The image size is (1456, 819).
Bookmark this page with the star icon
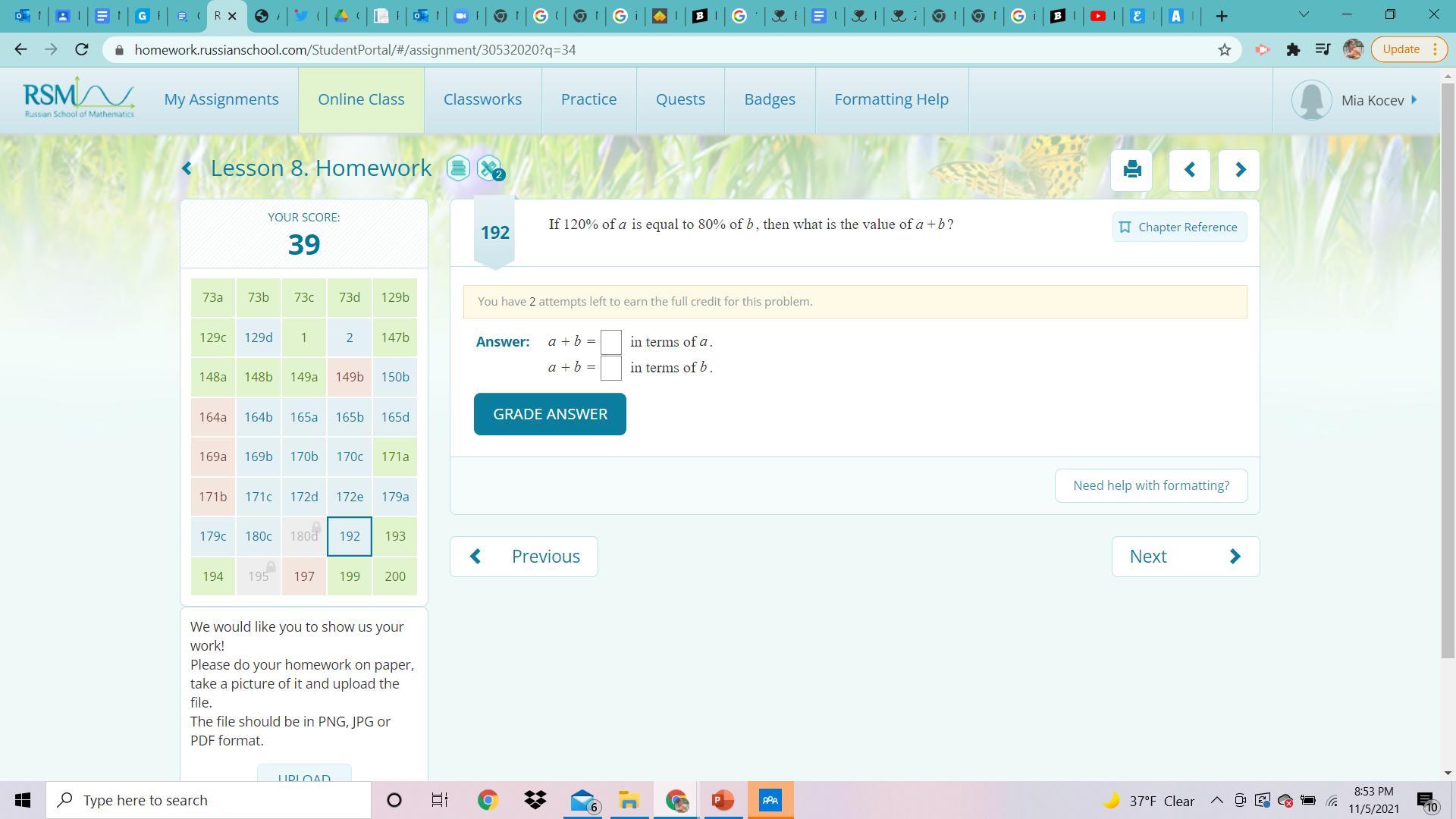pyautogui.click(x=1224, y=50)
